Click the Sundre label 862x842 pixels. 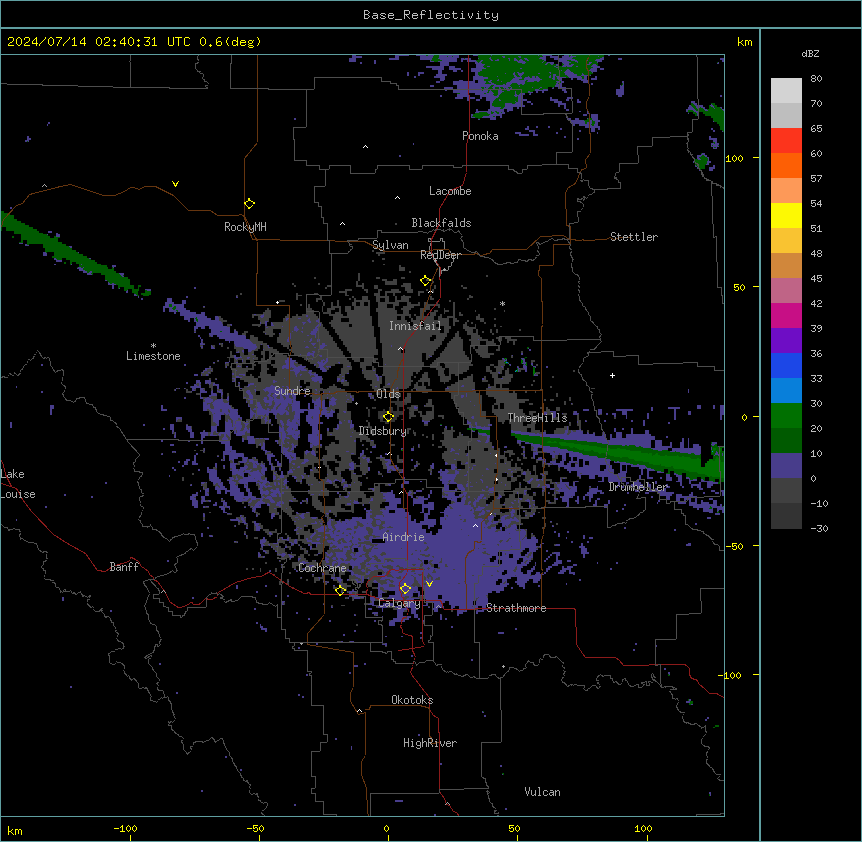pos(292,391)
